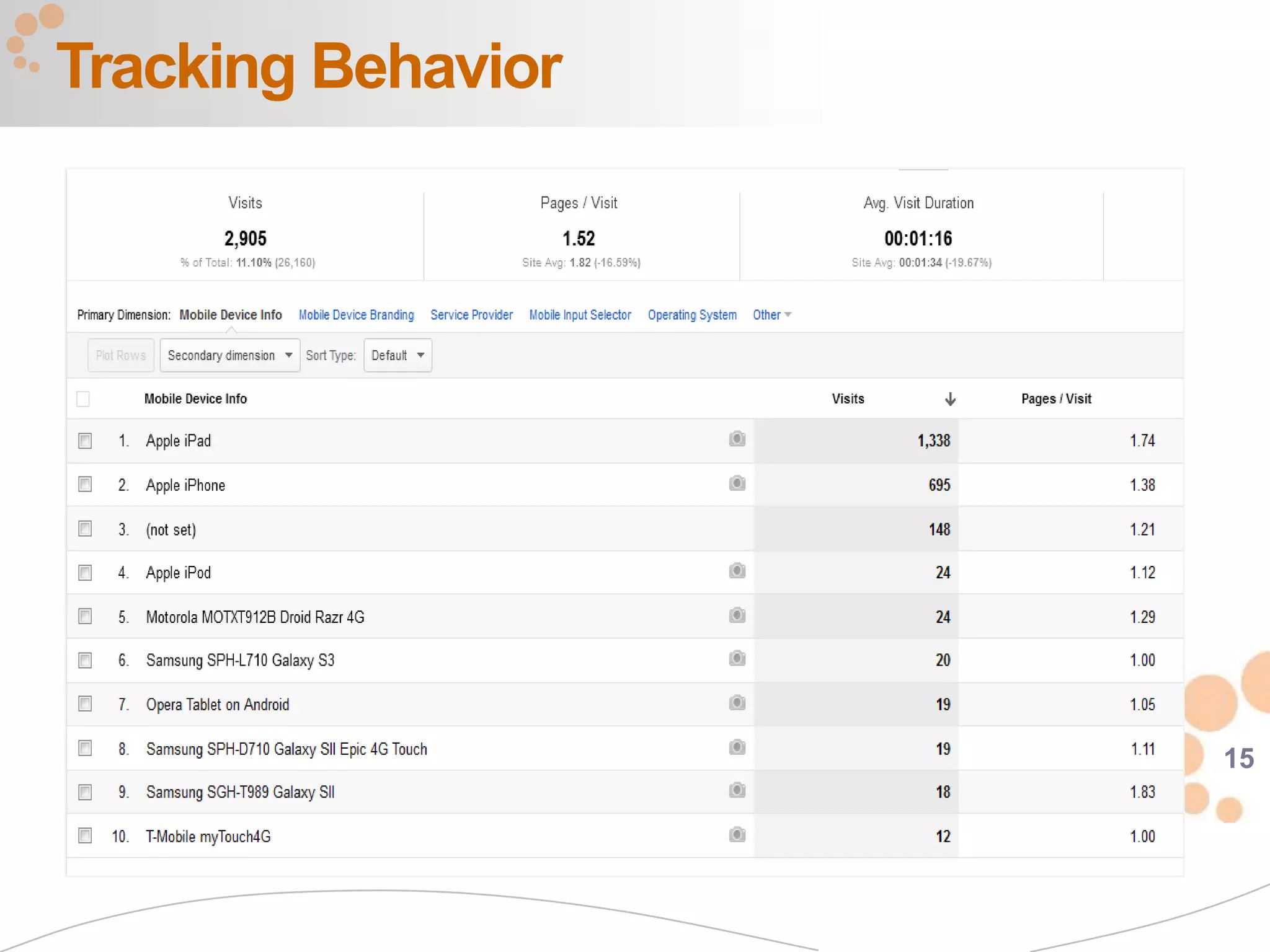The image size is (1270, 952).
Task: Click the Plot Rows button
Action: click(x=121, y=355)
